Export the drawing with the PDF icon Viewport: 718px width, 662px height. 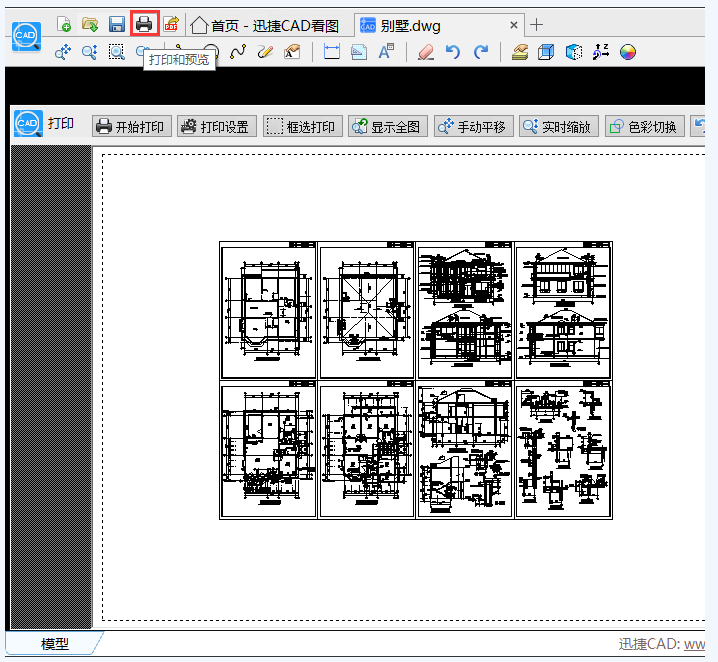pyautogui.click(x=171, y=24)
